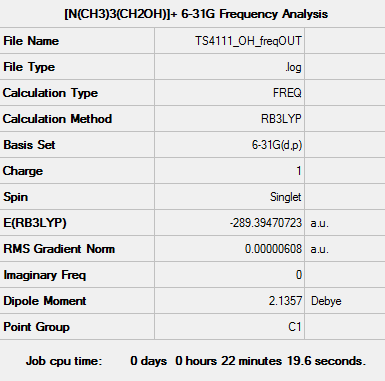Screen dimensions: 385x381
Task: Select the Dipole Moment value 2.1357
Action: click(285, 301)
